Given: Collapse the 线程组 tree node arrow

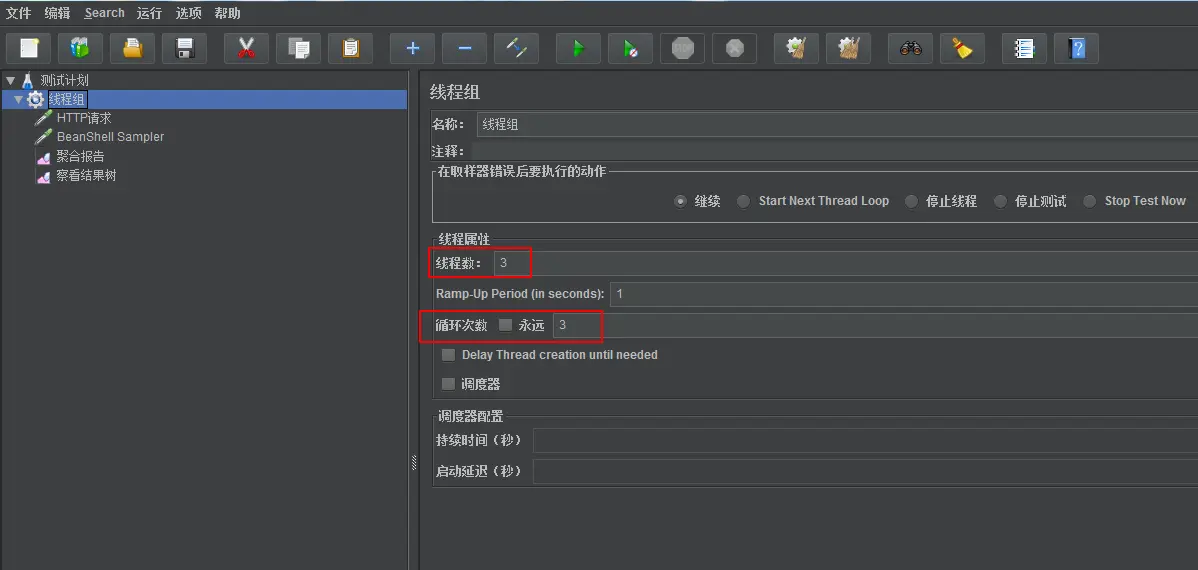Looking at the screenshot, I should pos(18,99).
